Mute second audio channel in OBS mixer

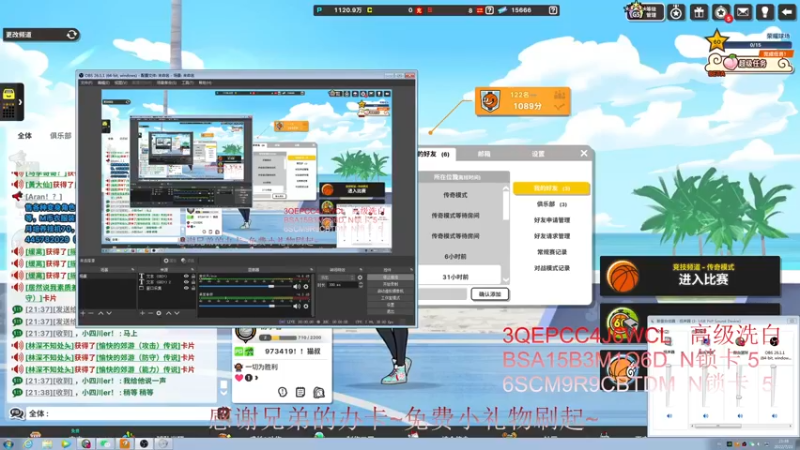tap(296, 306)
